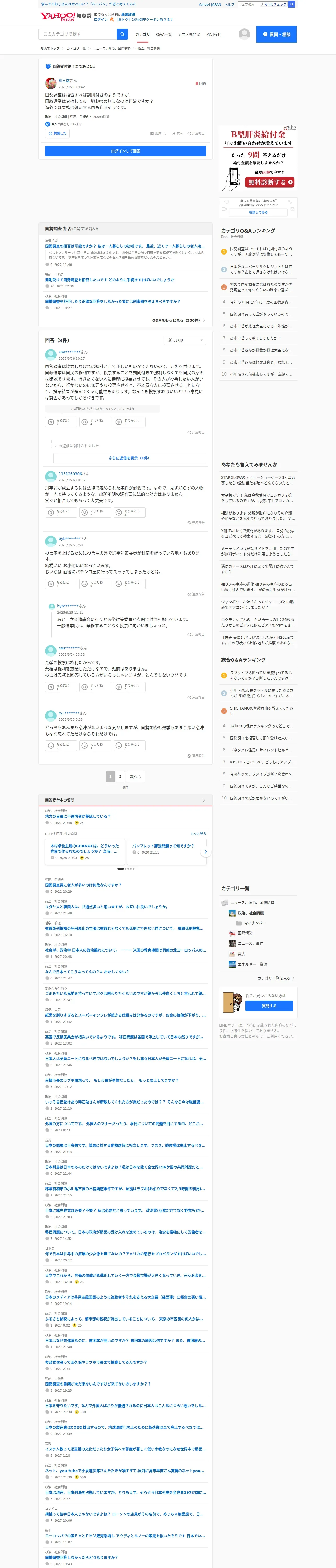Click もっと見る link in HELP section
Viewport: 336px width, 1568px height.
pyautogui.click(x=198, y=834)
